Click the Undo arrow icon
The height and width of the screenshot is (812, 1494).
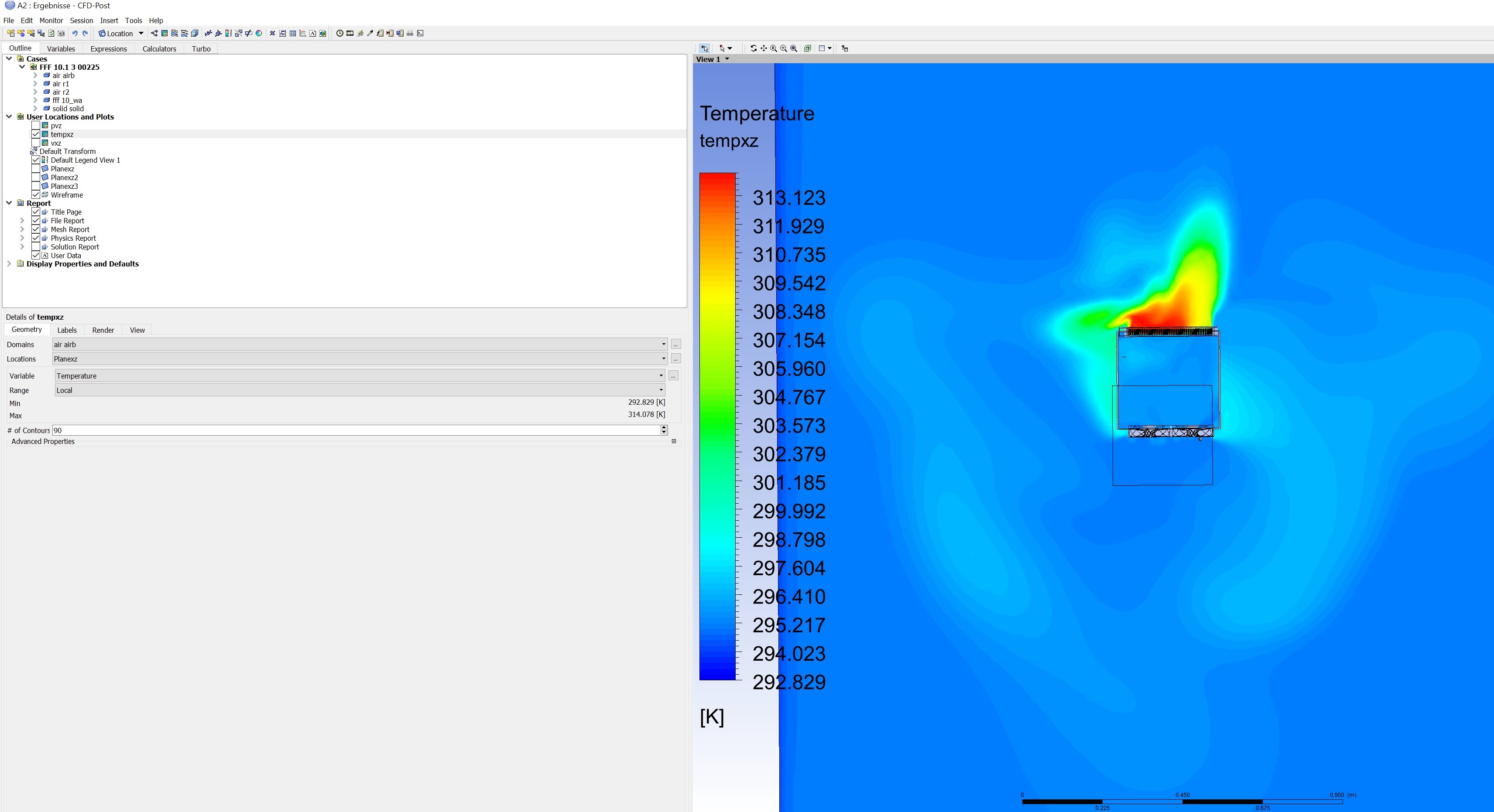coord(75,34)
